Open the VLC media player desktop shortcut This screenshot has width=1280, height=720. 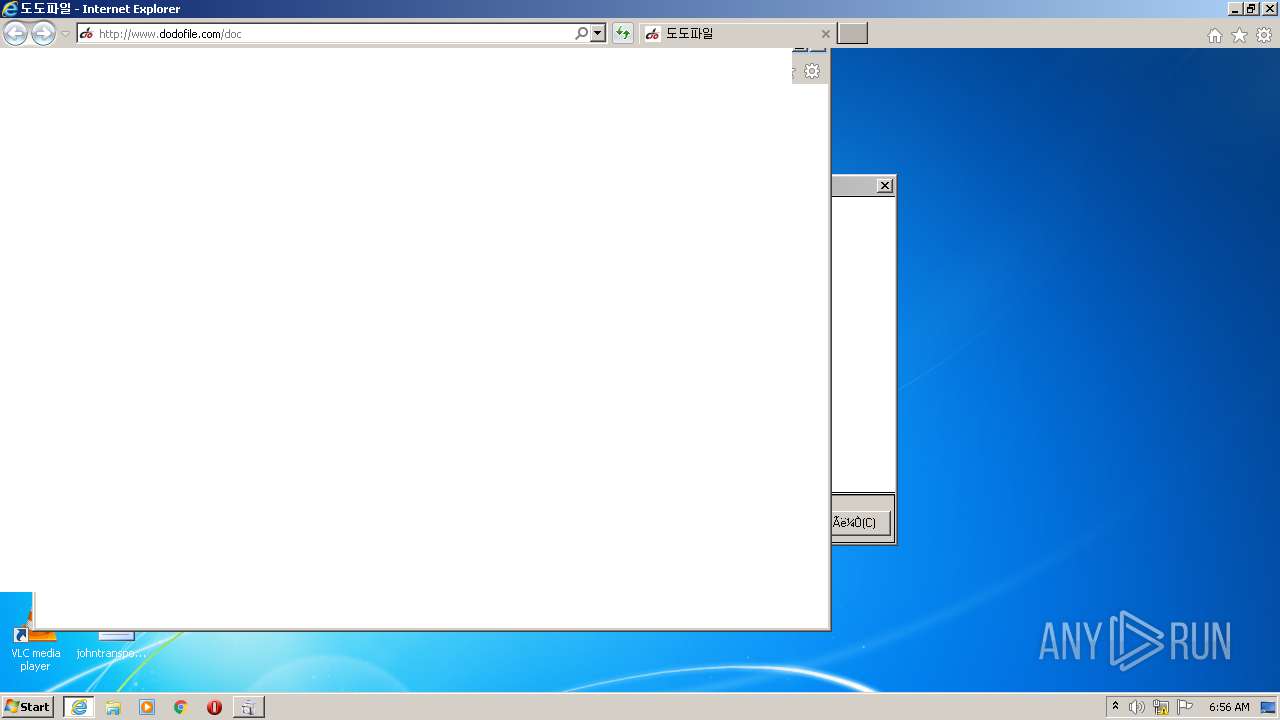pyautogui.click(x=35, y=645)
